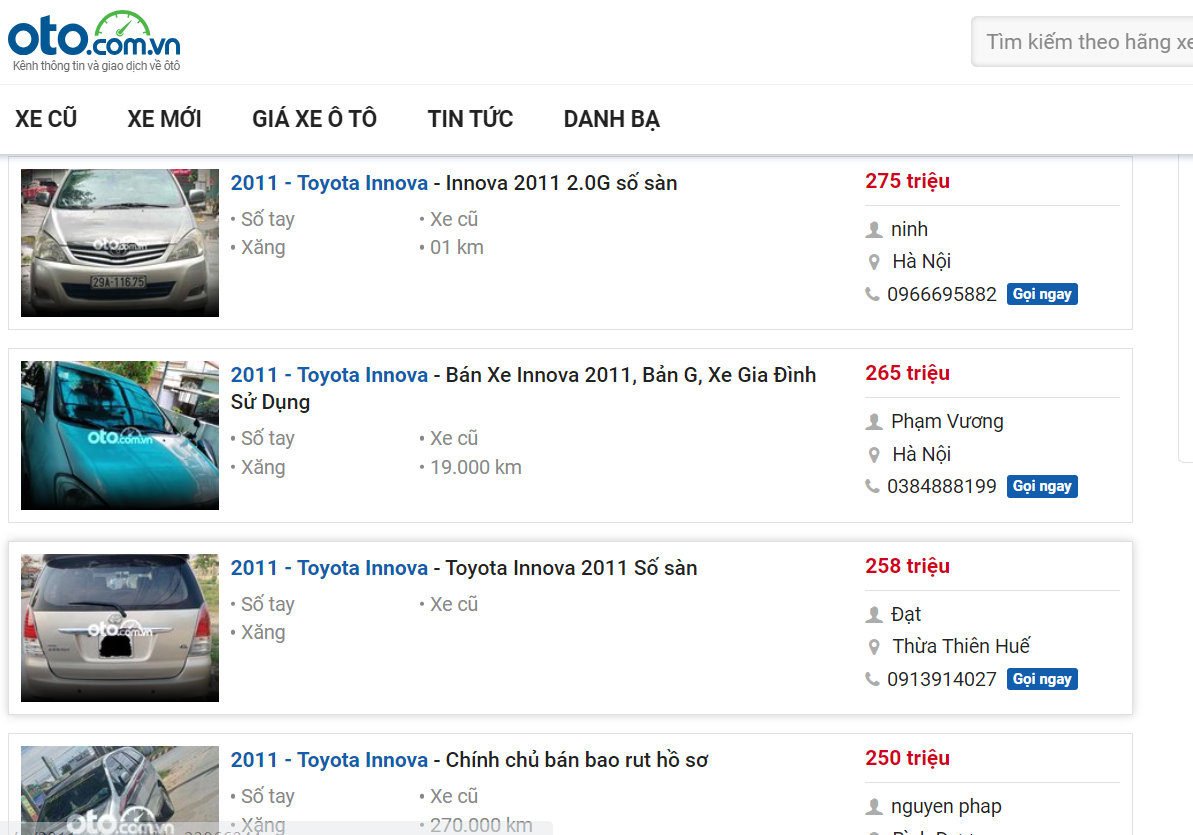Open the XE MỚI menu
The height and width of the screenshot is (835, 1193).
point(164,119)
